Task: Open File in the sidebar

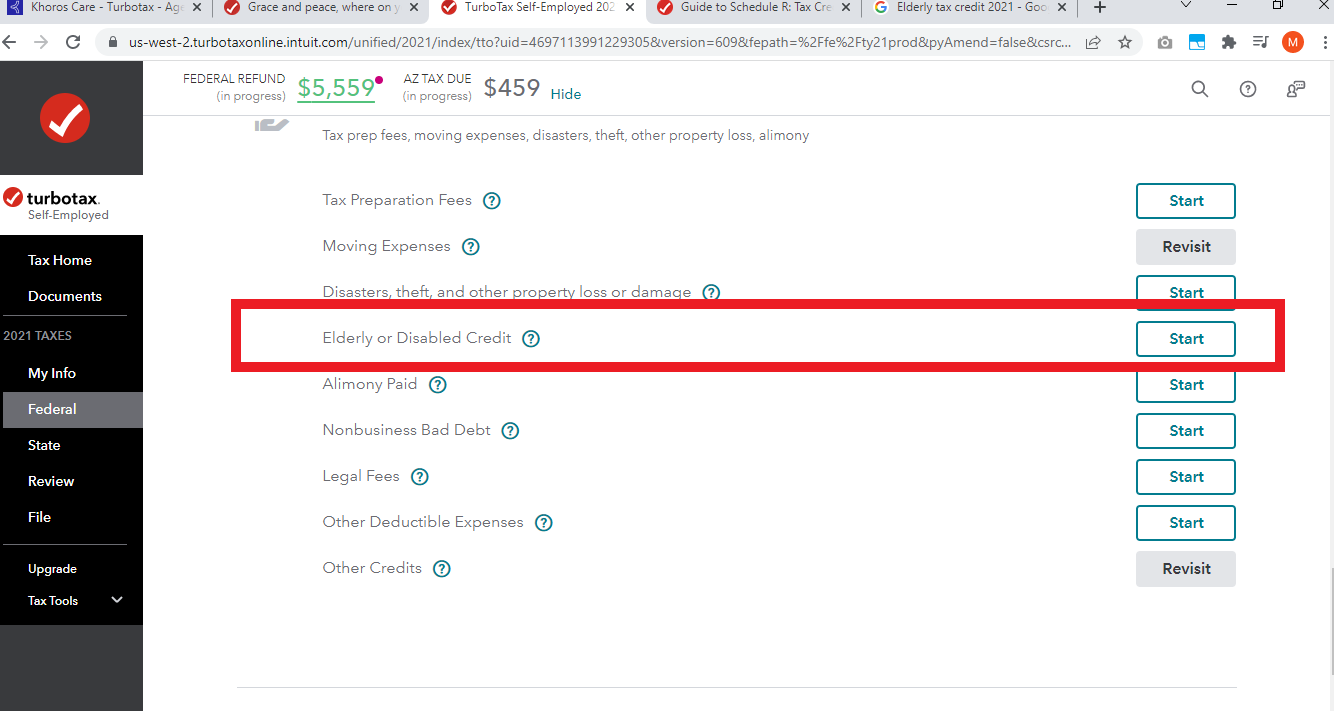Action: (39, 517)
